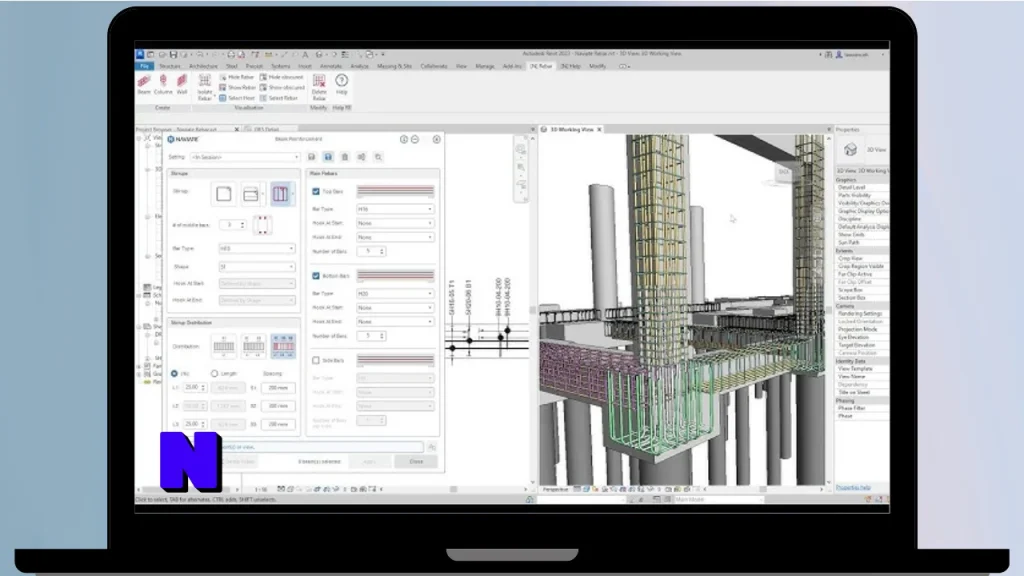The image size is (1024, 576).
Task: Open Top Bars Hook At End dropdown
Action: click(394, 237)
